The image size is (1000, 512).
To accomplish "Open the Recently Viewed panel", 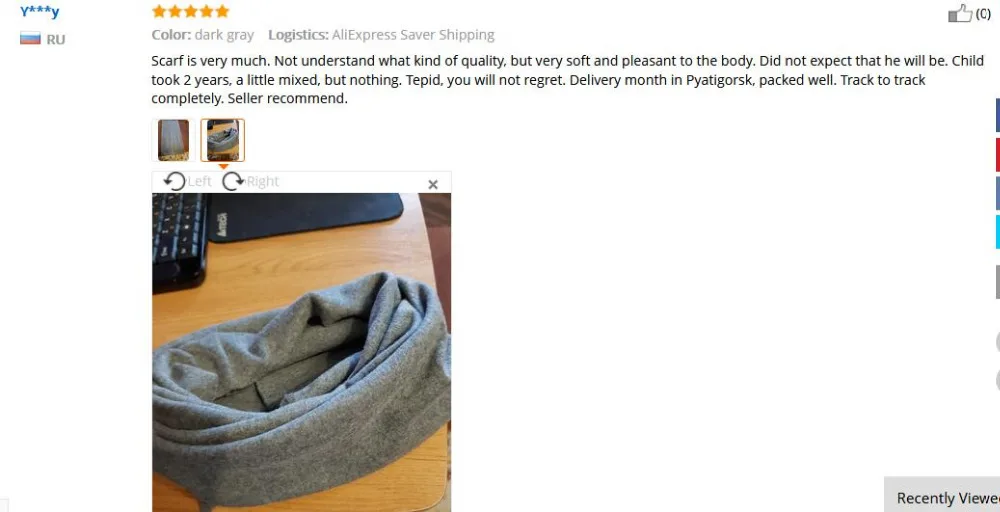I will tap(943, 495).
